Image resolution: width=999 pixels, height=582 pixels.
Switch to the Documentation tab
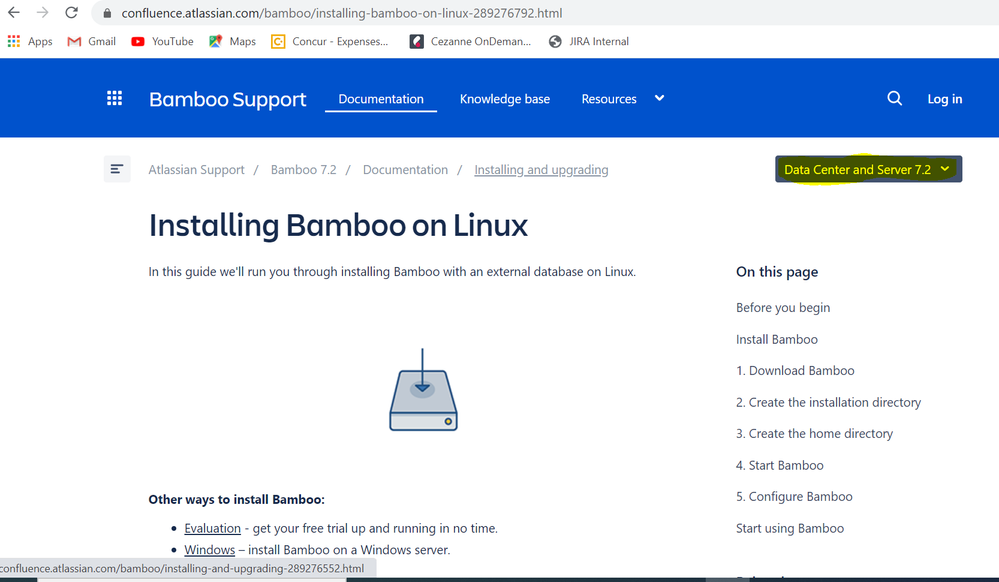[380, 98]
